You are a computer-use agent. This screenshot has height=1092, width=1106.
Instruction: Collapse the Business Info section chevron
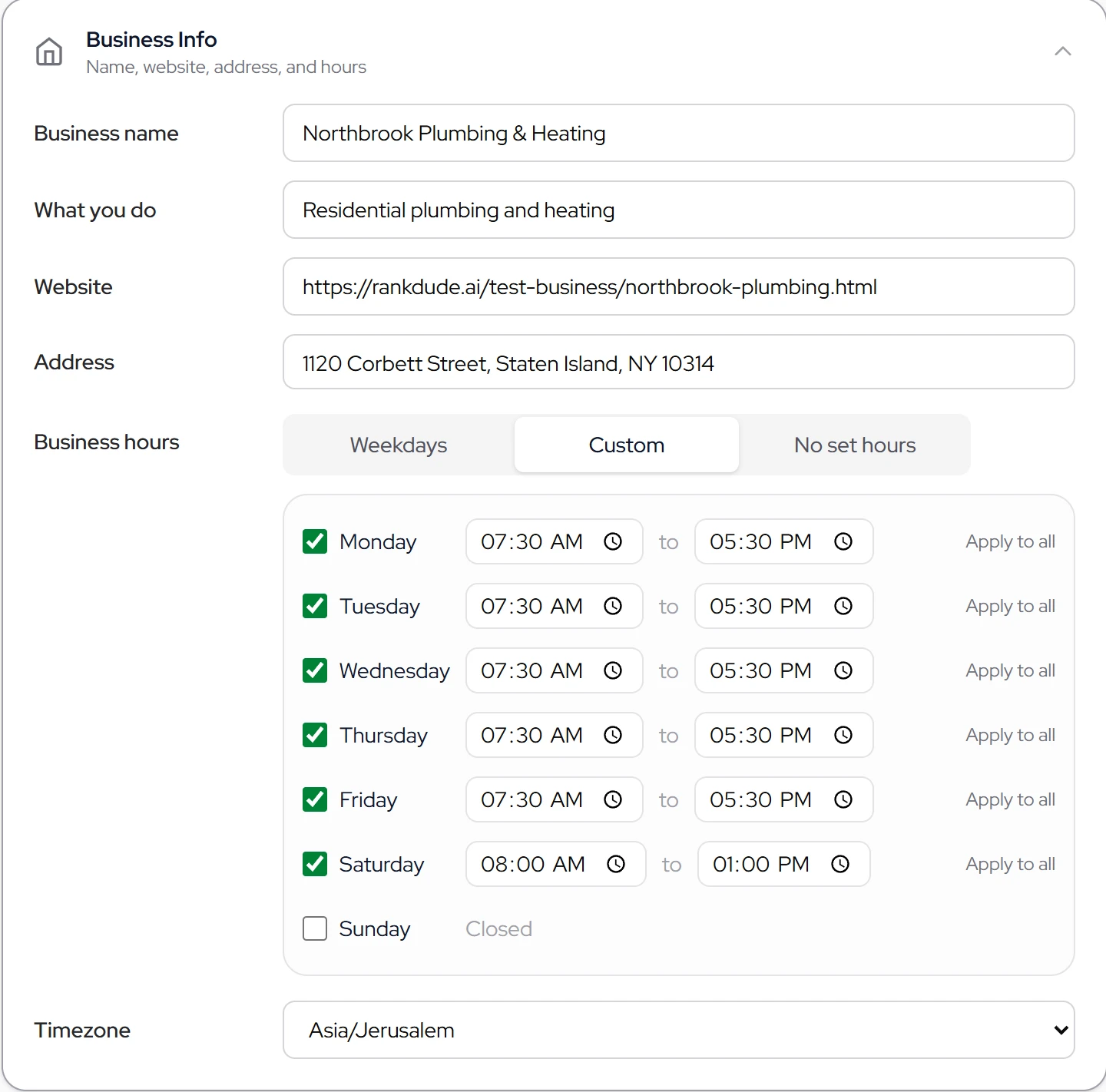pos(1063,51)
